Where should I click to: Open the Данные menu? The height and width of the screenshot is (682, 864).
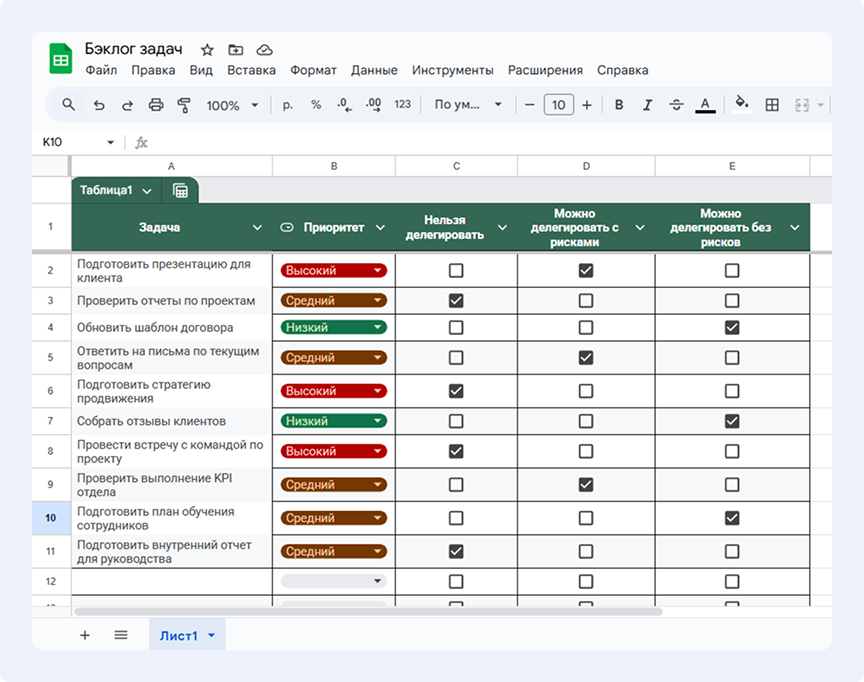374,70
